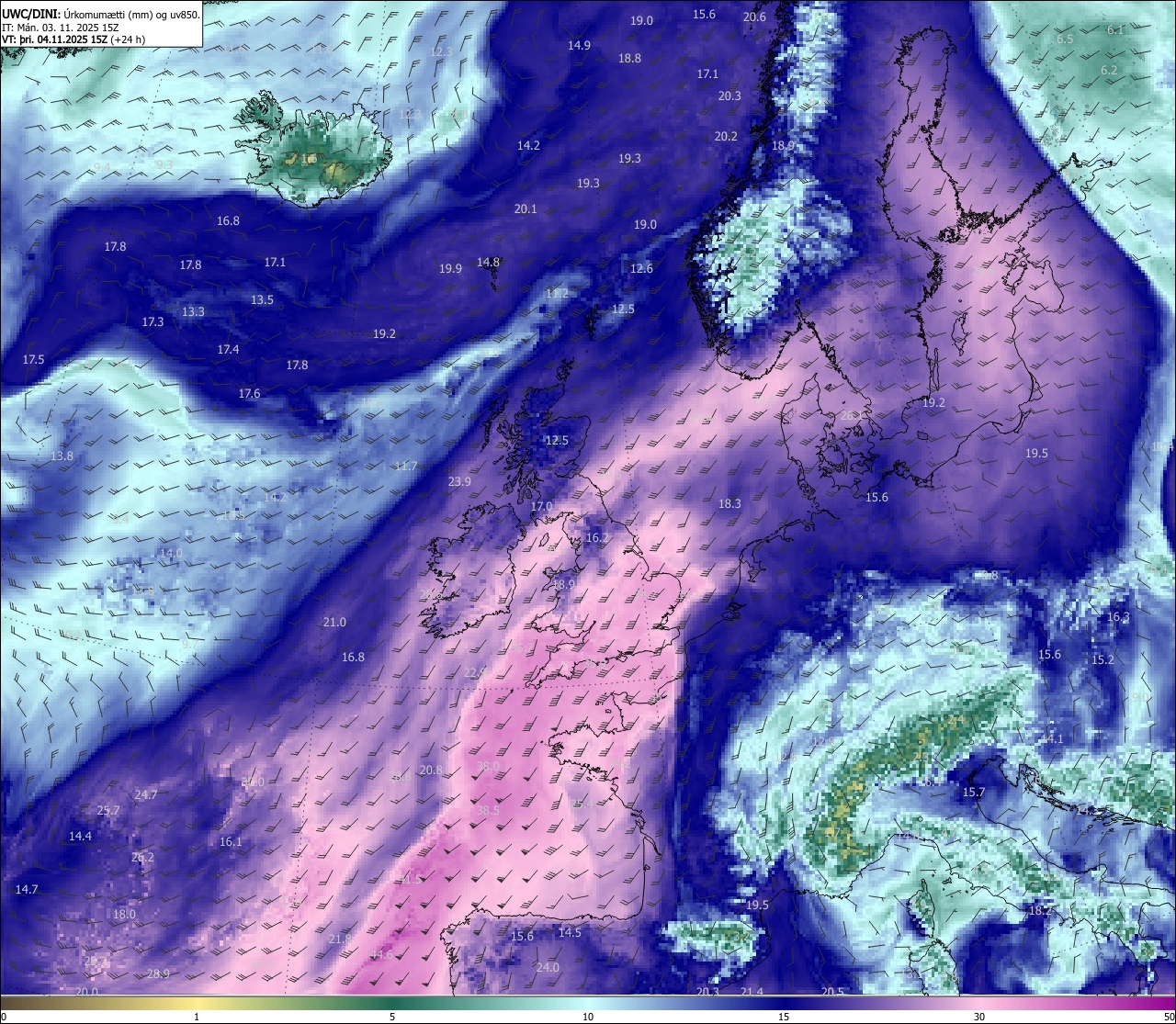Click the 12.6 value label
This screenshot has width=1176, height=1024.
pyautogui.click(x=641, y=269)
